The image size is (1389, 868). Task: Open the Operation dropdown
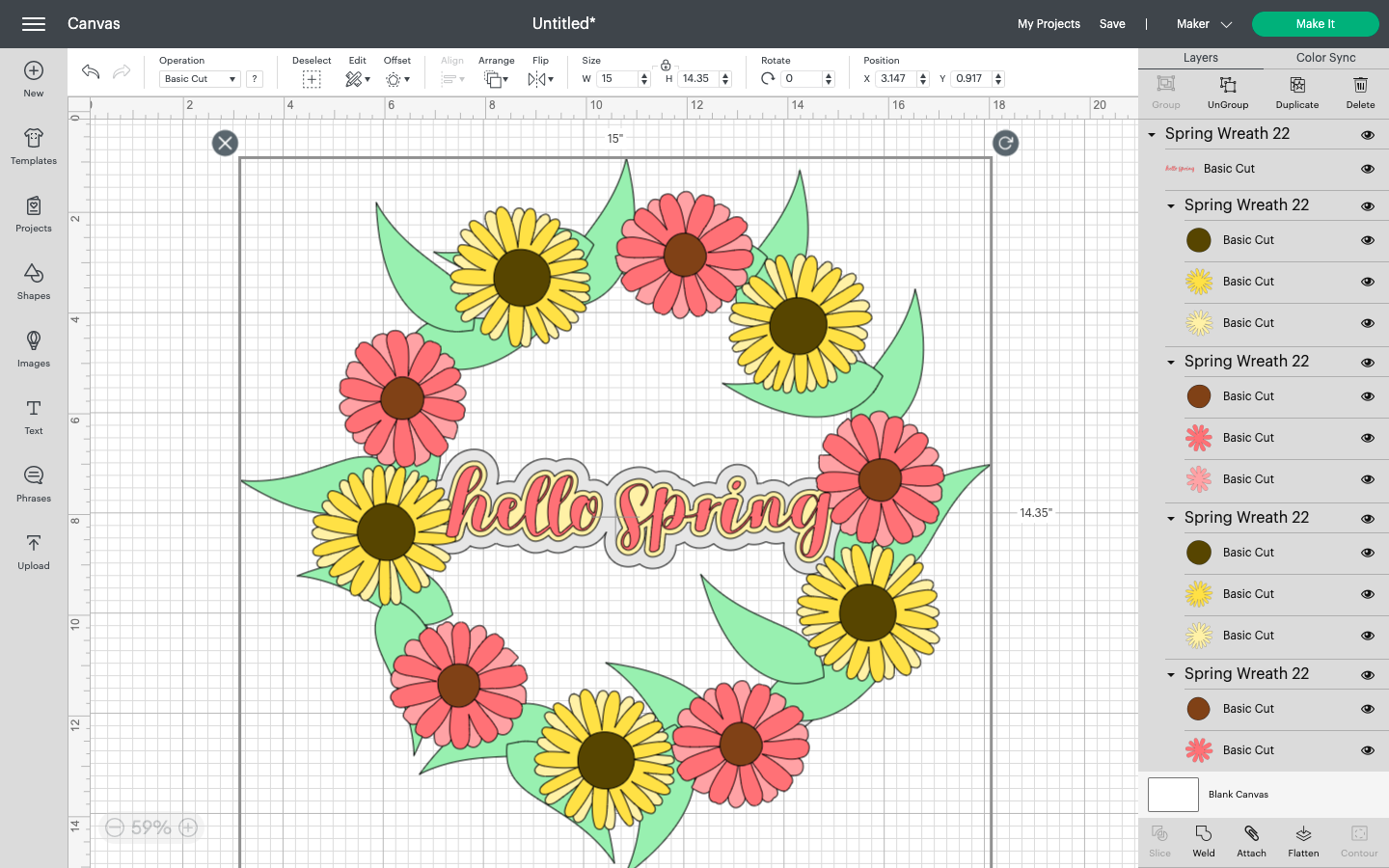[199, 78]
